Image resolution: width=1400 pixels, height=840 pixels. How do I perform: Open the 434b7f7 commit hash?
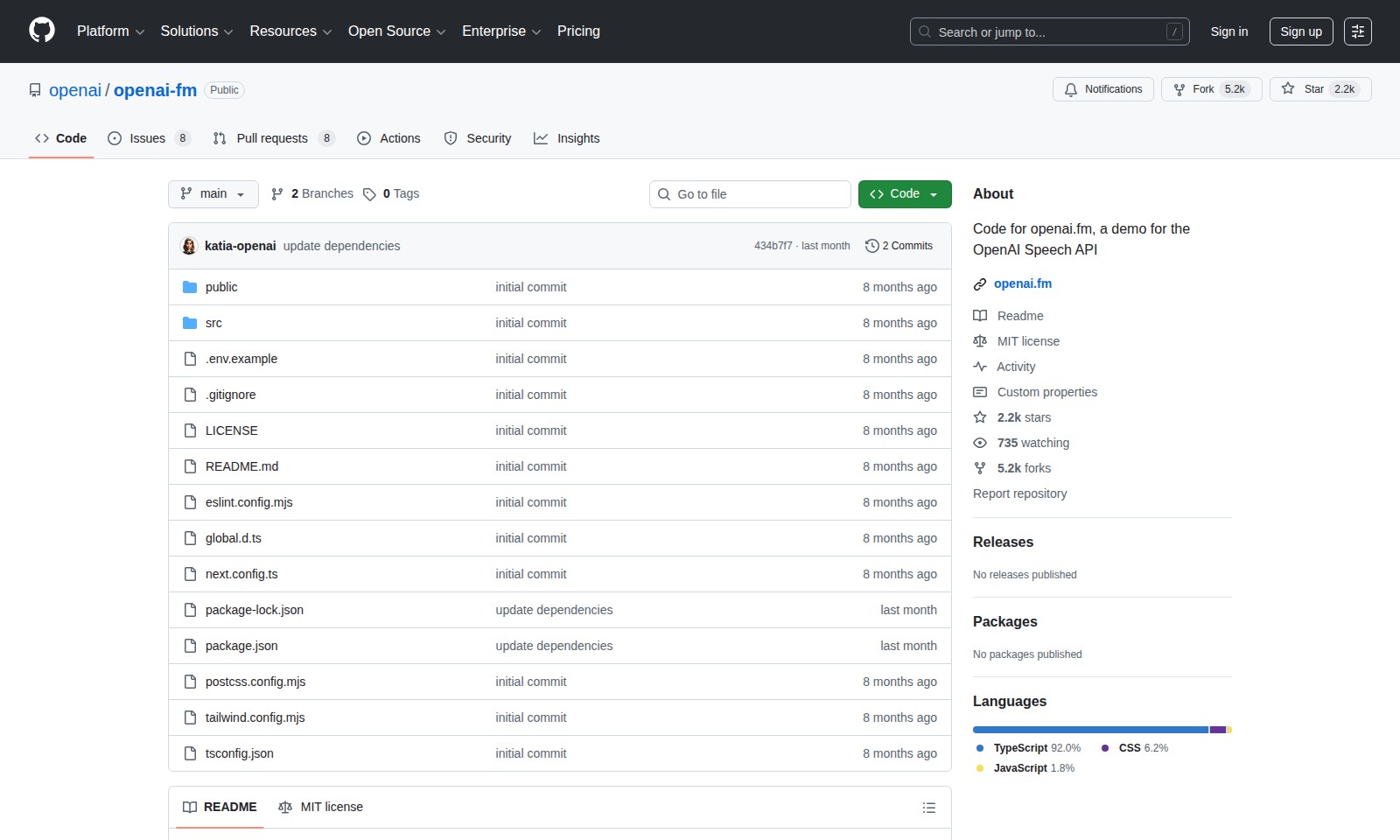tap(773, 246)
